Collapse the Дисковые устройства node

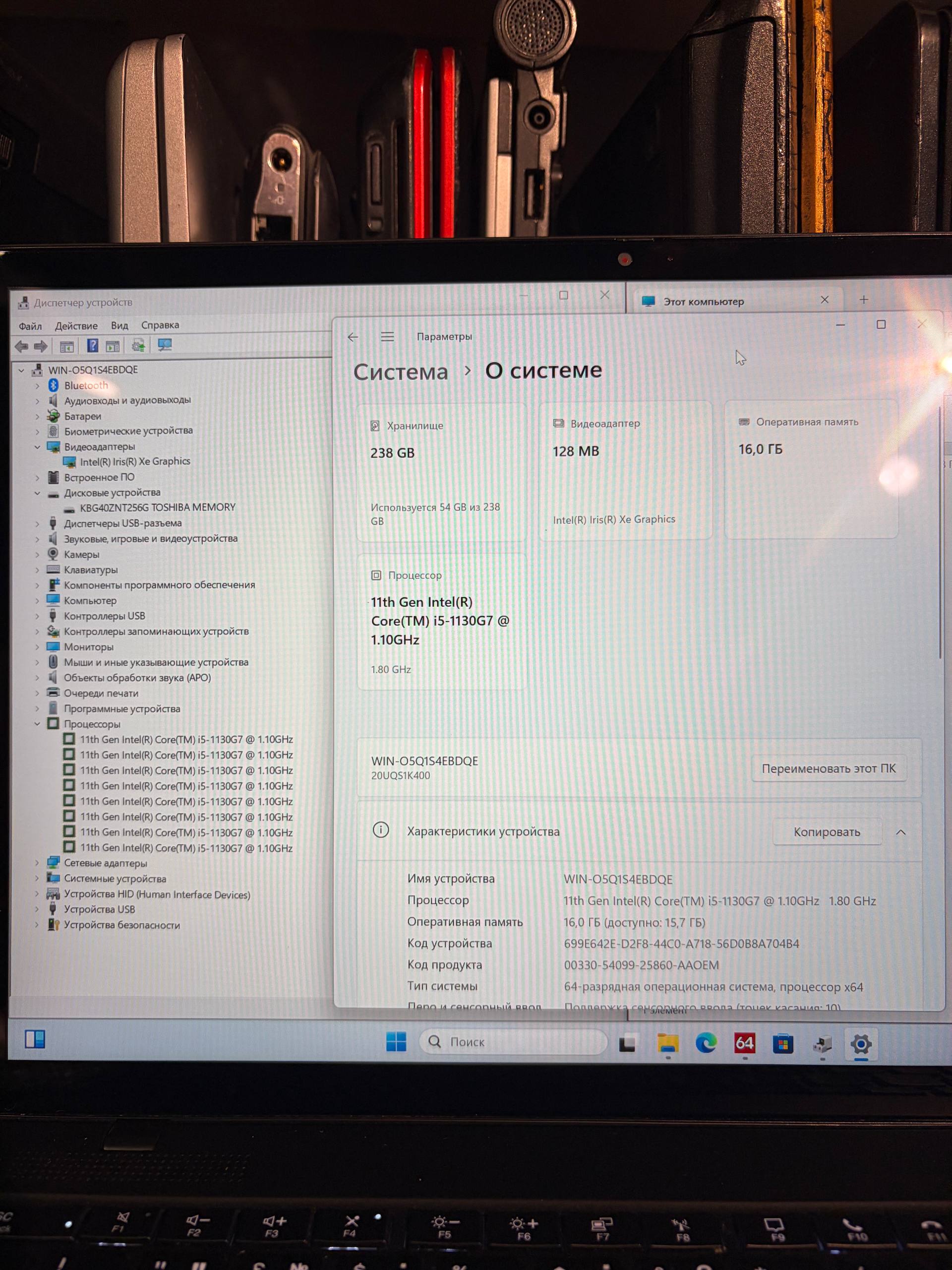pyautogui.click(x=37, y=493)
